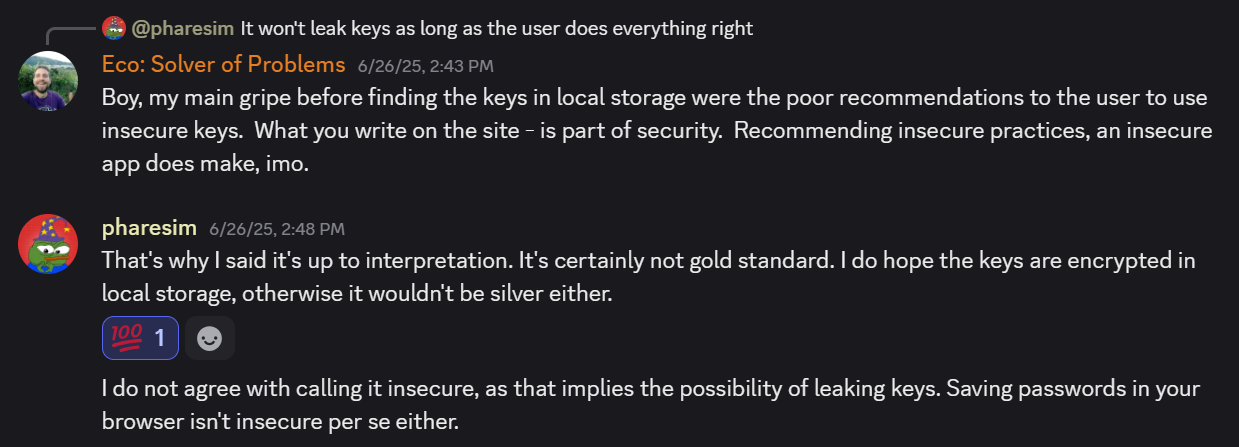Click the text "app does make, imo."
Image resolution: width=1239 pixels, height=447 pixels.
pos(206,164)
